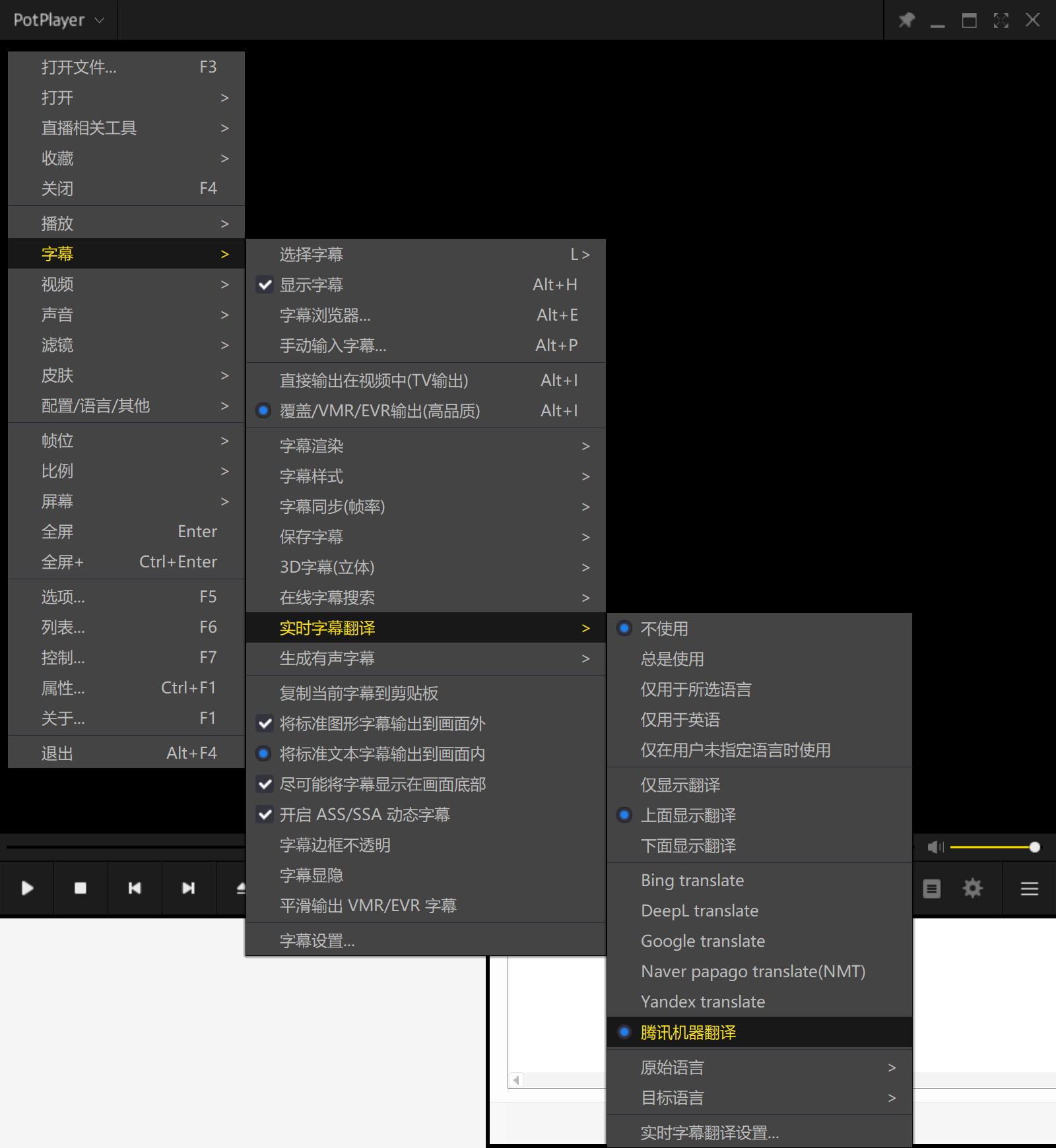Jump to next track button

tap(189, 888)
